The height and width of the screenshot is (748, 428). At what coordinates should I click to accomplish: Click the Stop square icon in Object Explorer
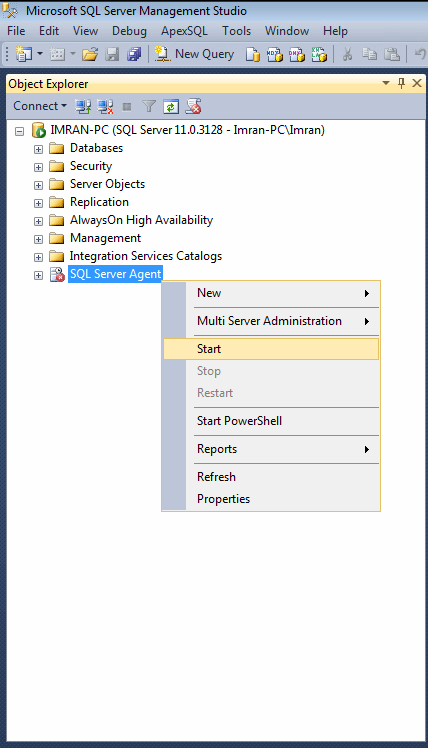click(127, 106)
